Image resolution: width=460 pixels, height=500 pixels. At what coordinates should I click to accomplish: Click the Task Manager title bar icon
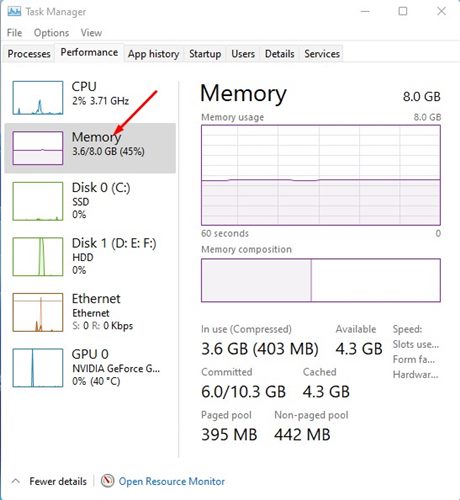[x=14, y=12]
